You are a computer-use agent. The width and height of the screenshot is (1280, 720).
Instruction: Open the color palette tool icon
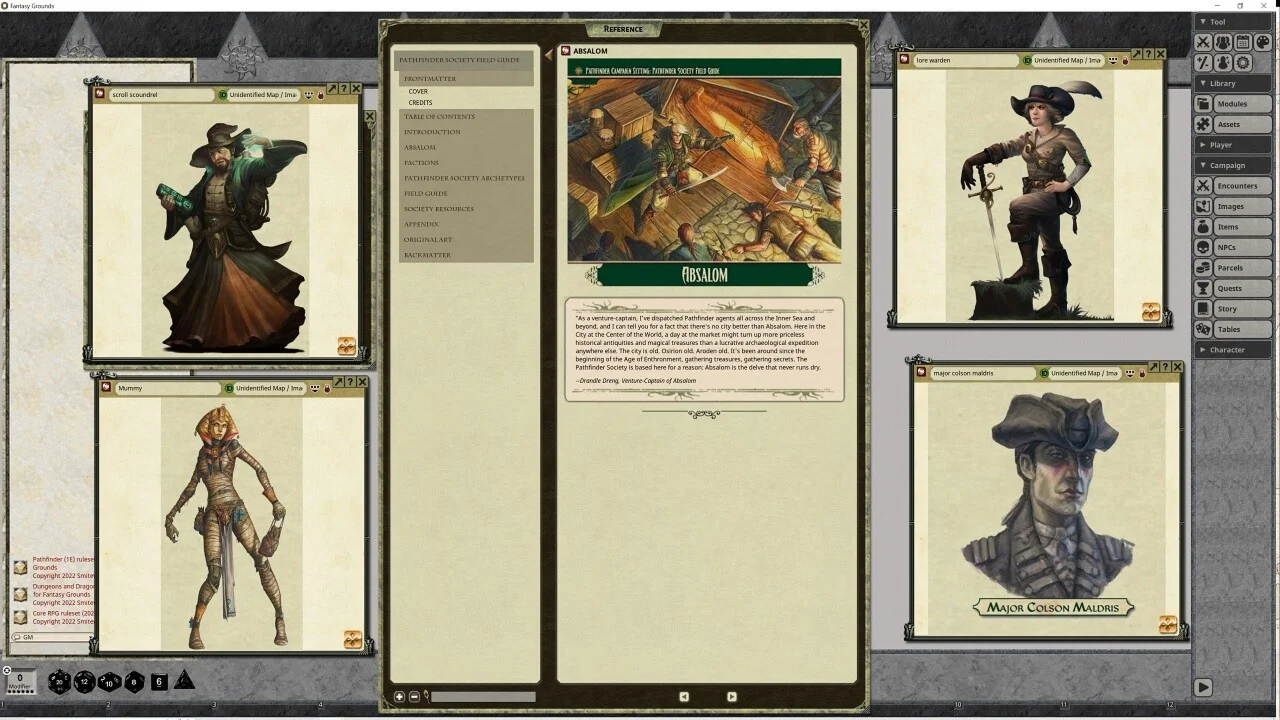[x=1262, y=42]
